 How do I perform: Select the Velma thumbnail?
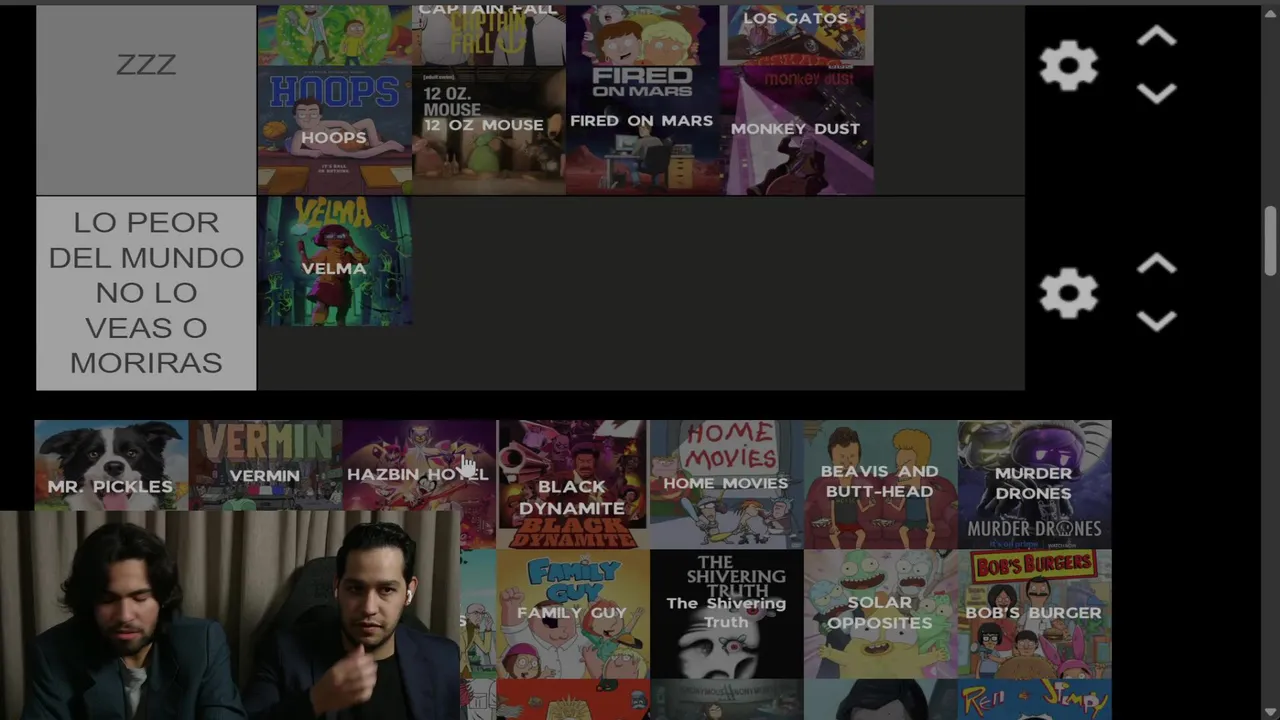coord(334,261)
